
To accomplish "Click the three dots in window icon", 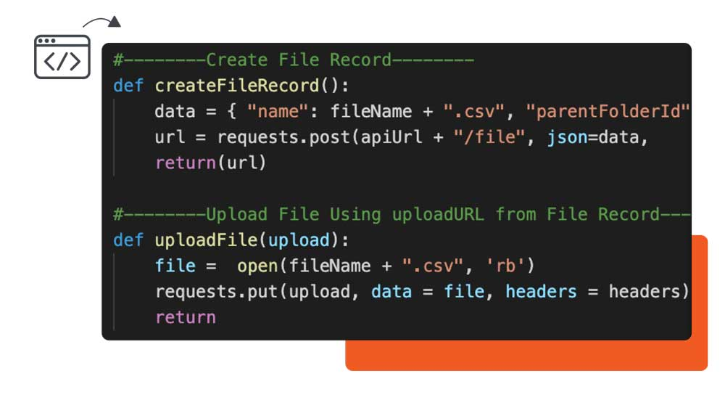I will 47,41.
